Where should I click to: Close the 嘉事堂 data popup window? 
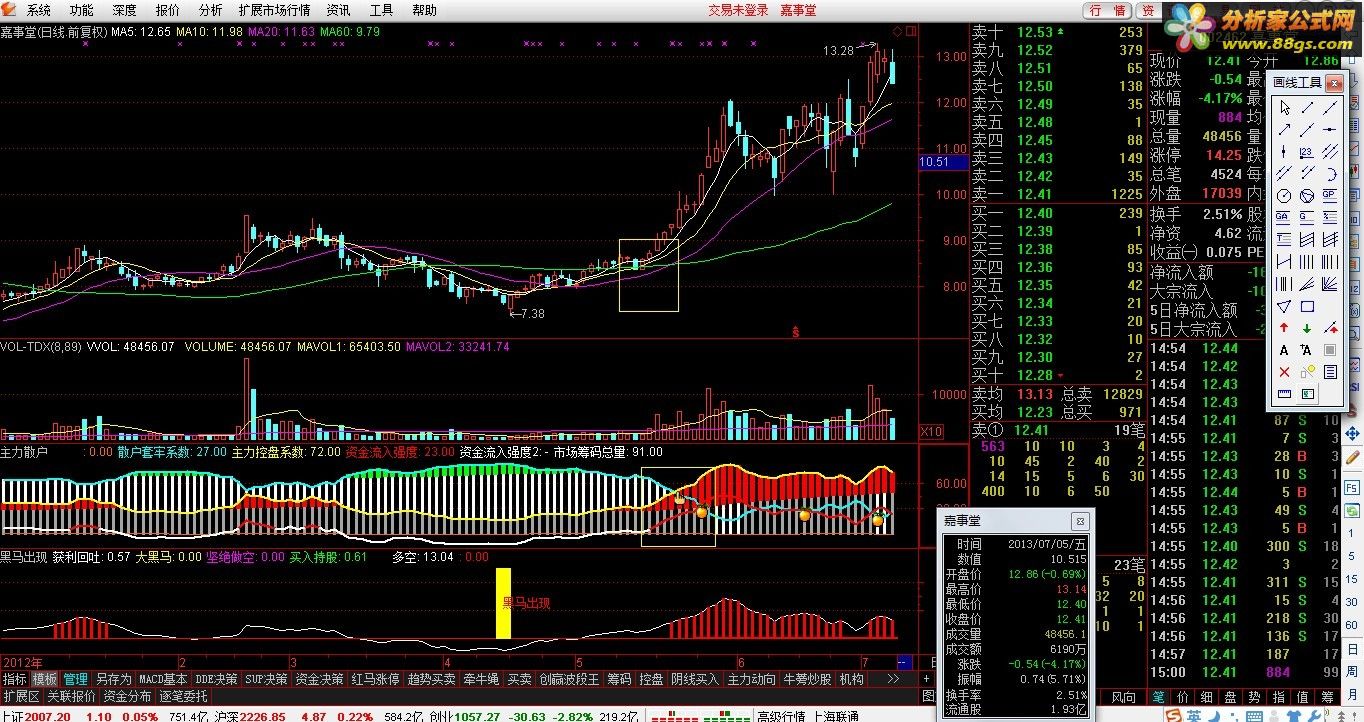1080,521
